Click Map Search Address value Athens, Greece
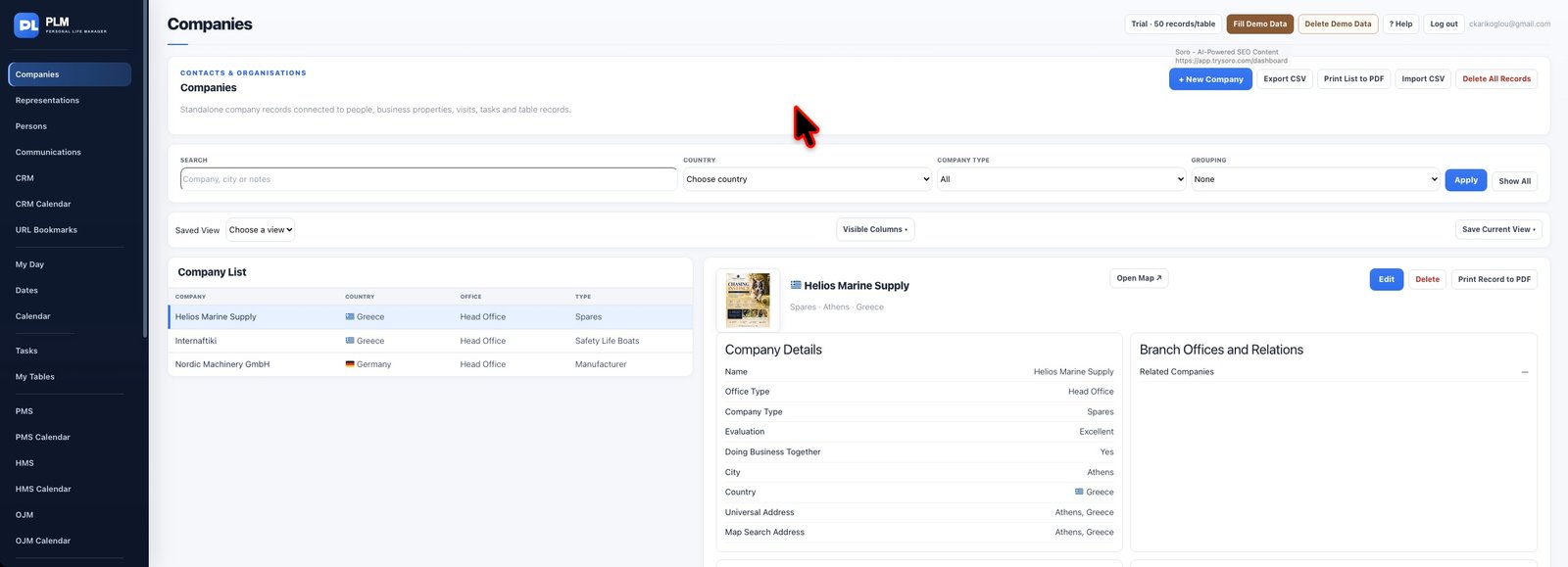Screen dimensions: 1568x567 tap(1084, 533)
